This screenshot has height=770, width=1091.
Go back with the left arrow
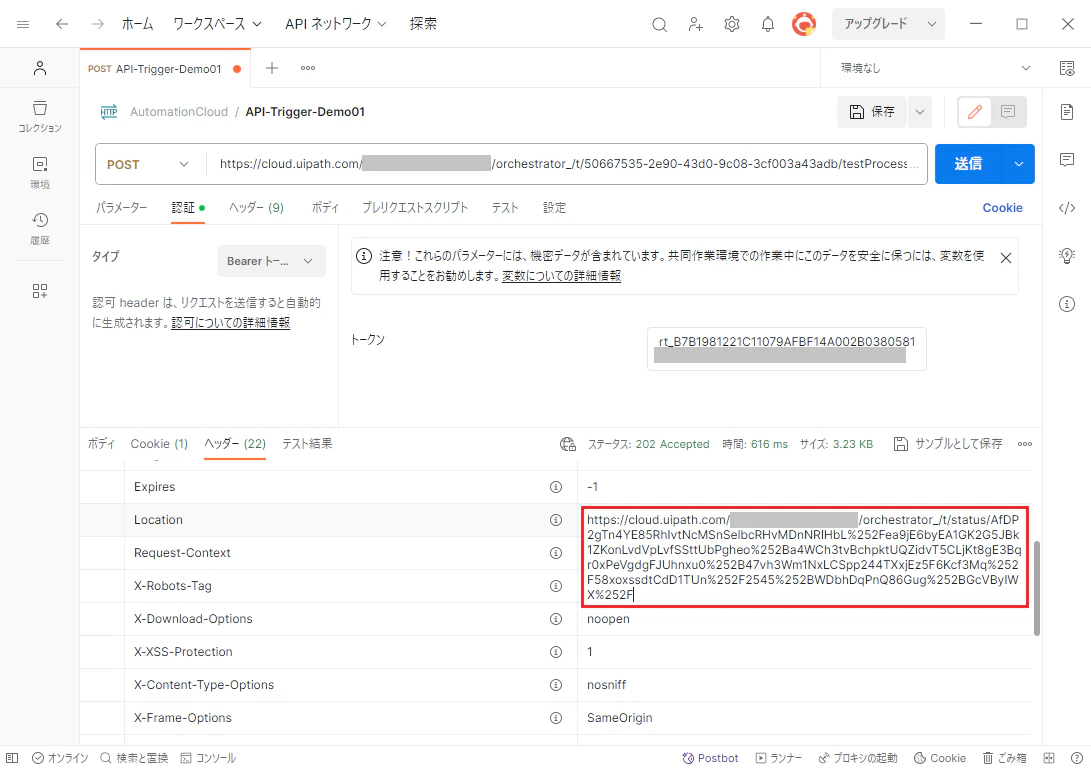point(62,24)
